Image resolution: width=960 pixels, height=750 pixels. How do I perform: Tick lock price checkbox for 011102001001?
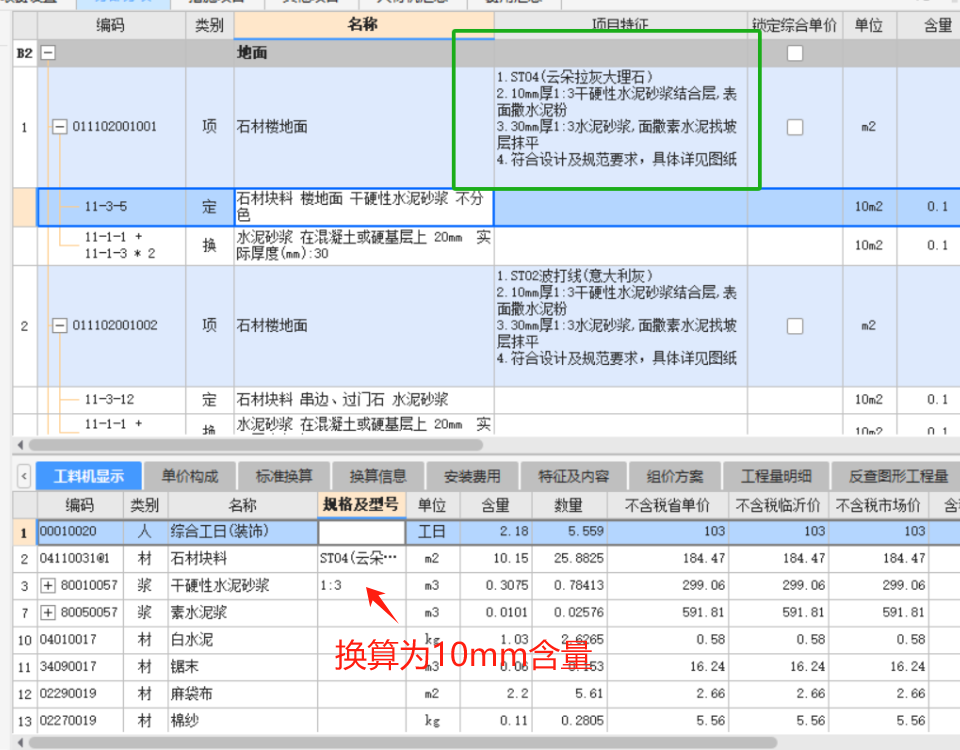pos(795,127)
